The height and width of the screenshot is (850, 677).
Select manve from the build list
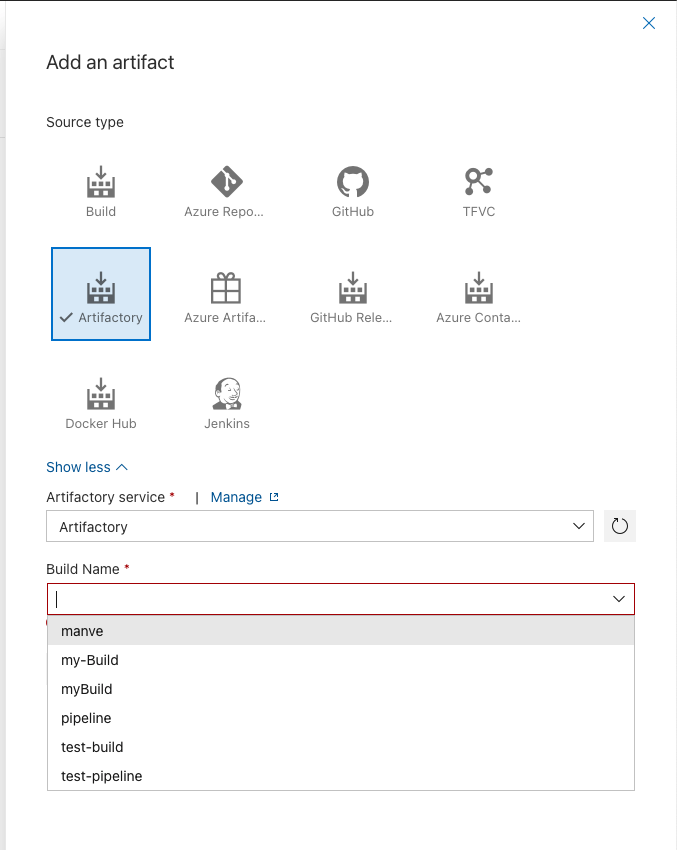(x=341, y=631)
